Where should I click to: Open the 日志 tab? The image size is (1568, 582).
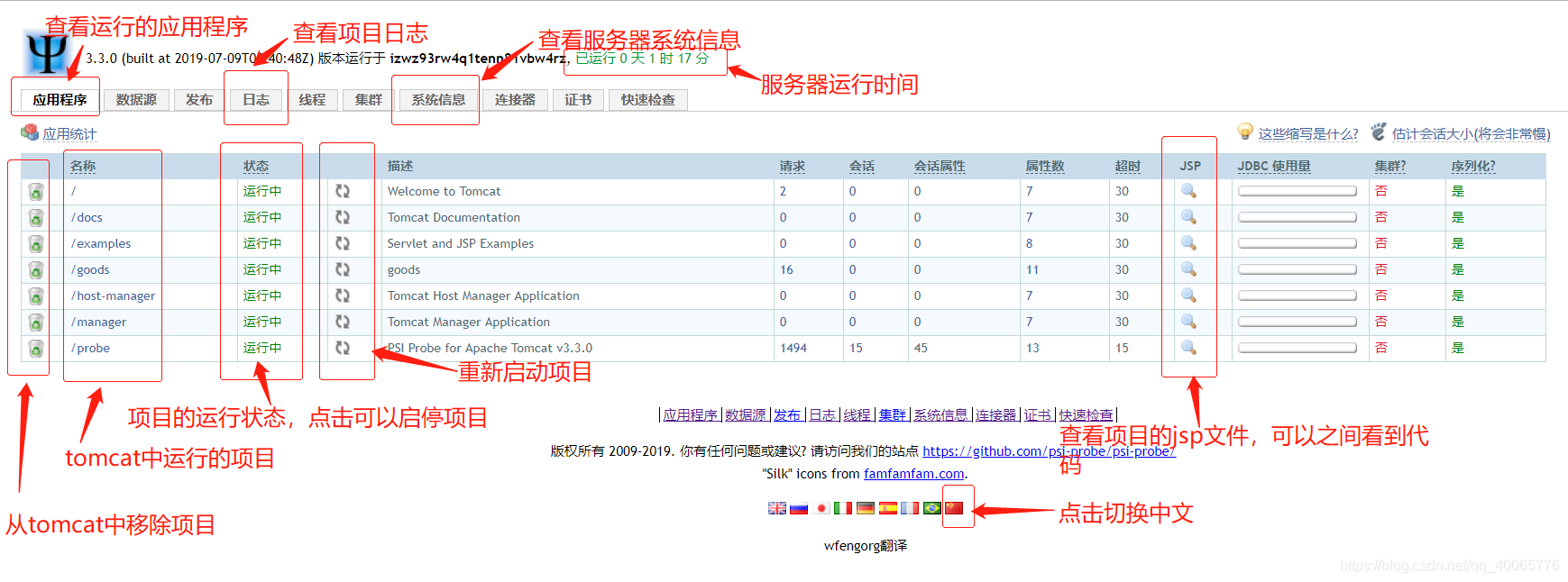(x=256, y=99)
